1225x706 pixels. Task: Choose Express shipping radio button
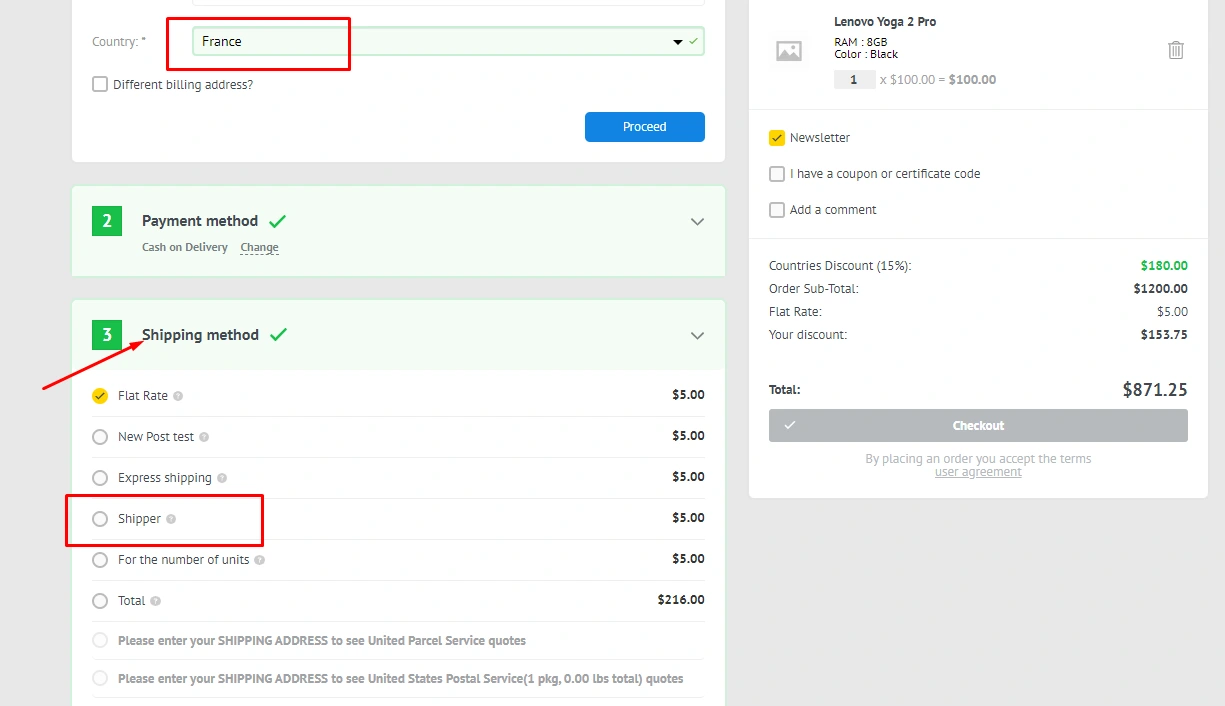pos(100,478)
